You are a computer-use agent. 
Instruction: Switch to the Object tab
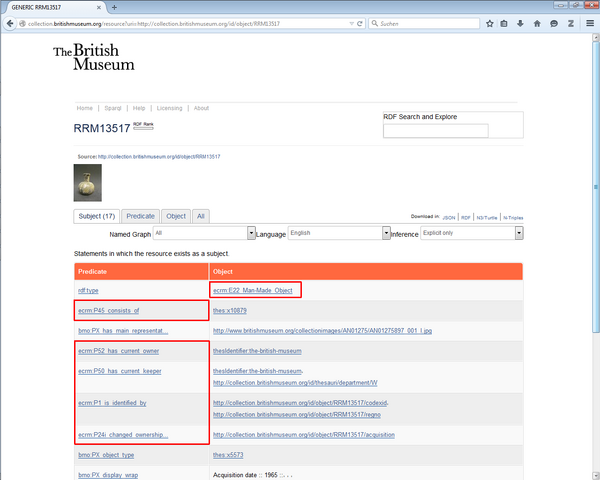click(176, 216)
